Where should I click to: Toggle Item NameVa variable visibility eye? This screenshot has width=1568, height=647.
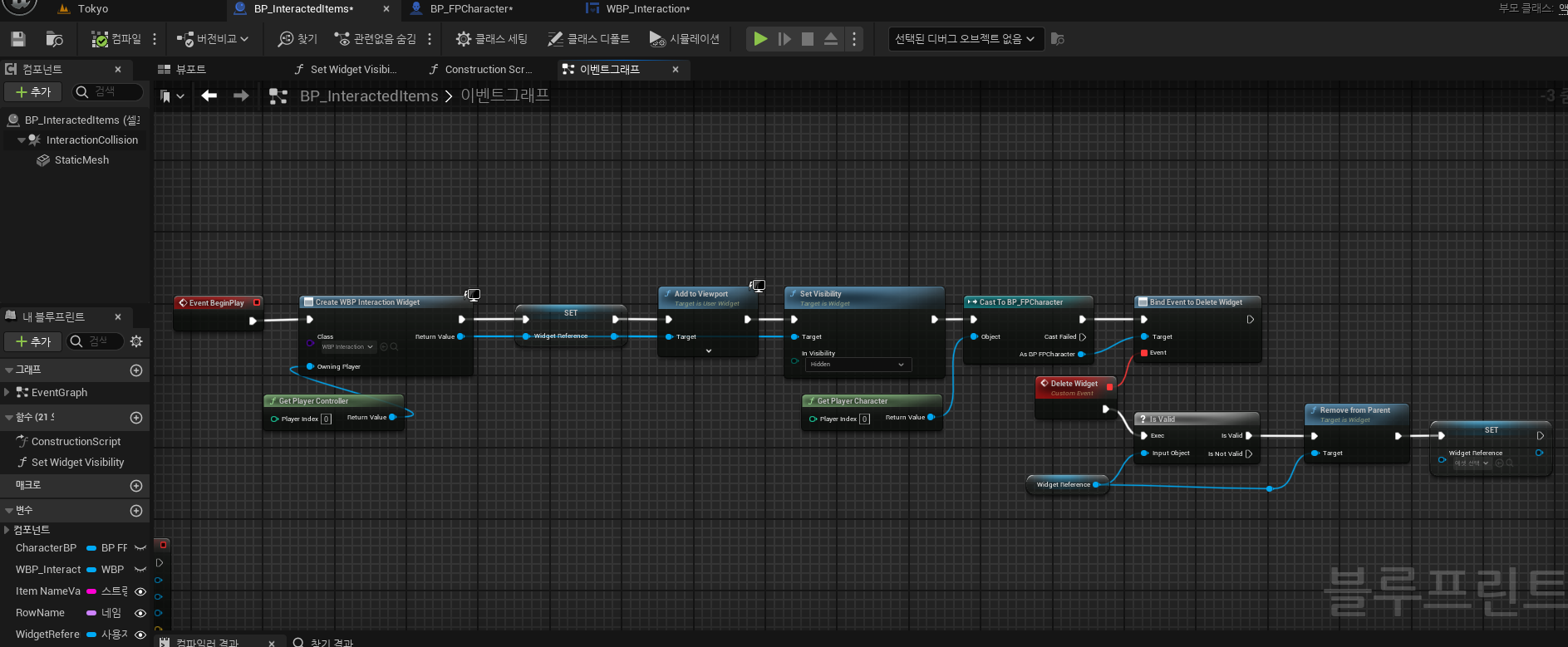click(140, 591)
